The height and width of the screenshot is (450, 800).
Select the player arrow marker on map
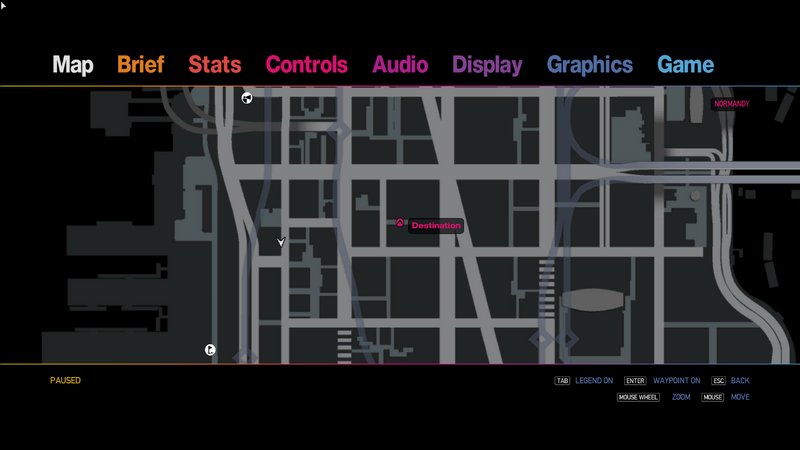(x=281, y=242)
